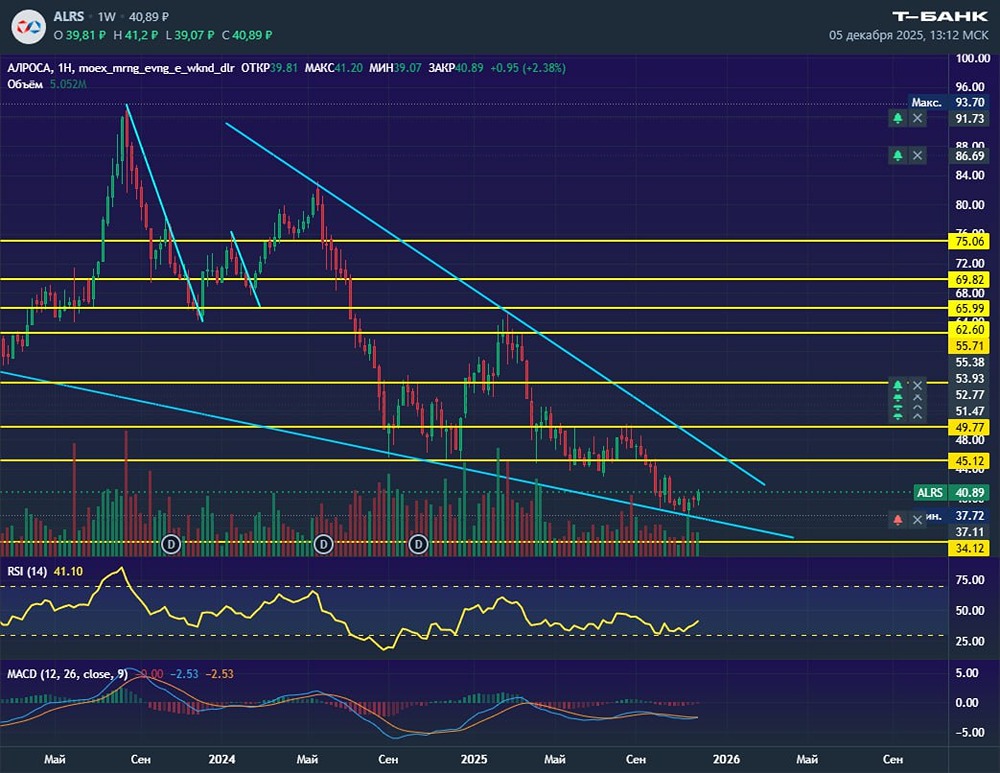1000x773 pixels.
Task: Remove the price alert at 91.73
Action: pos(918,118)
